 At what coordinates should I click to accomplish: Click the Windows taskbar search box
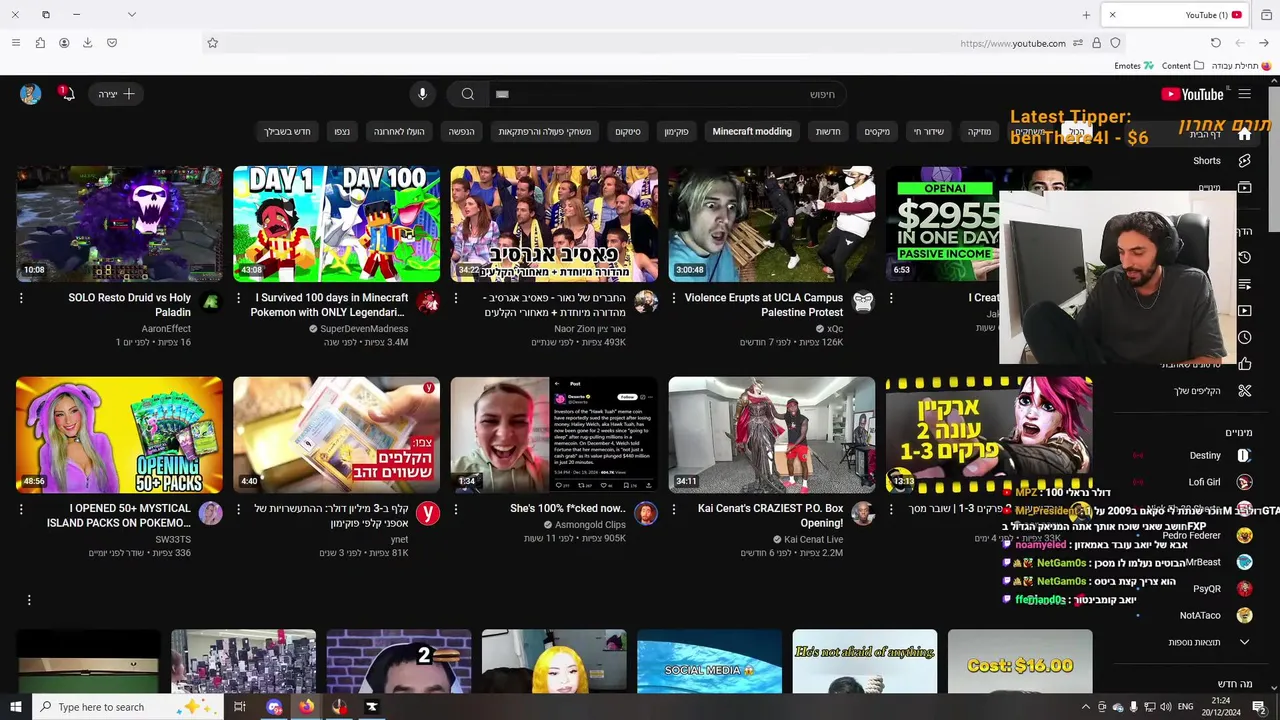tap(128, 707)
